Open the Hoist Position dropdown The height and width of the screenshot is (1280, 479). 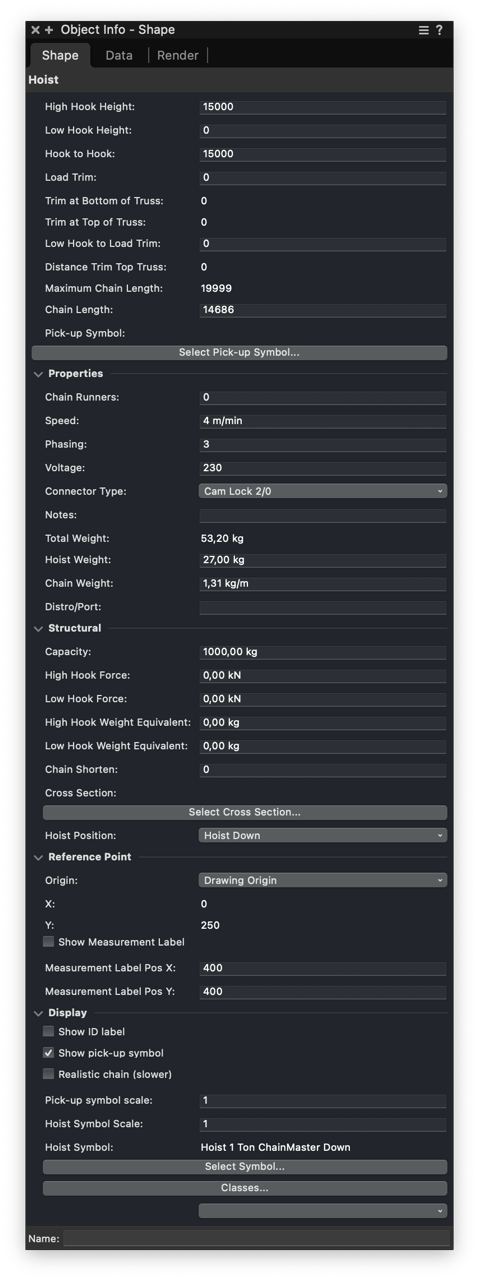[323, 835]
